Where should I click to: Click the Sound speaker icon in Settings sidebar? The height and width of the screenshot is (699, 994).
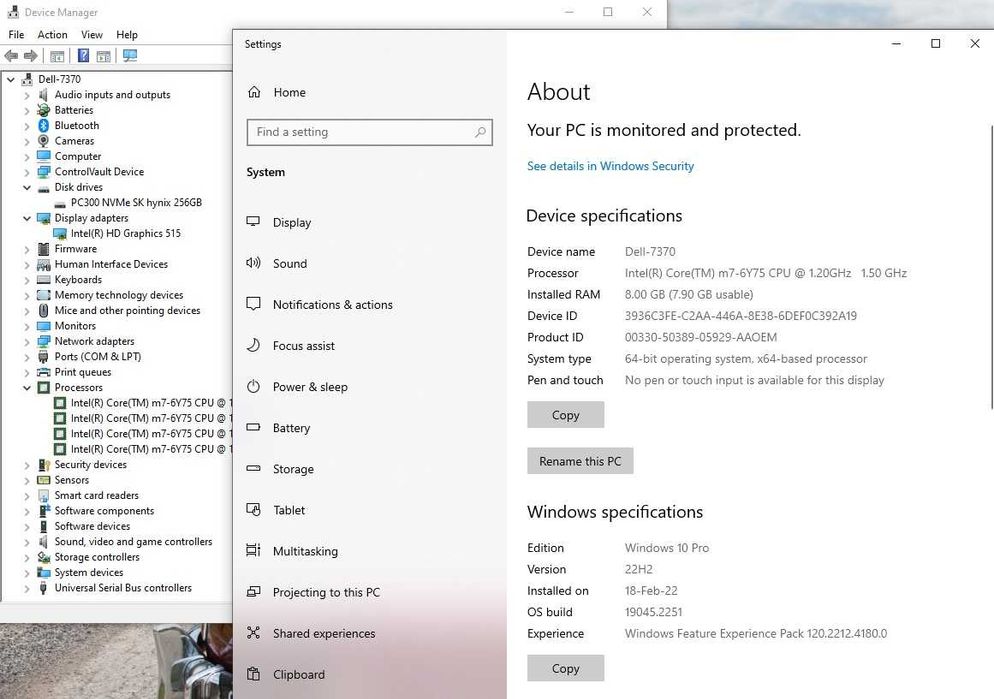(254, 263)
